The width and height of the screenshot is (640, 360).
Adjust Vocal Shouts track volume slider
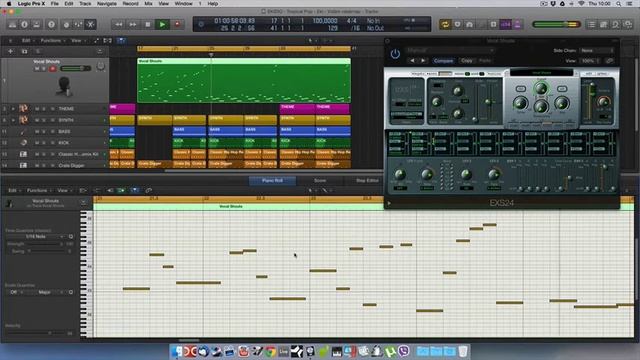(76, 69)
